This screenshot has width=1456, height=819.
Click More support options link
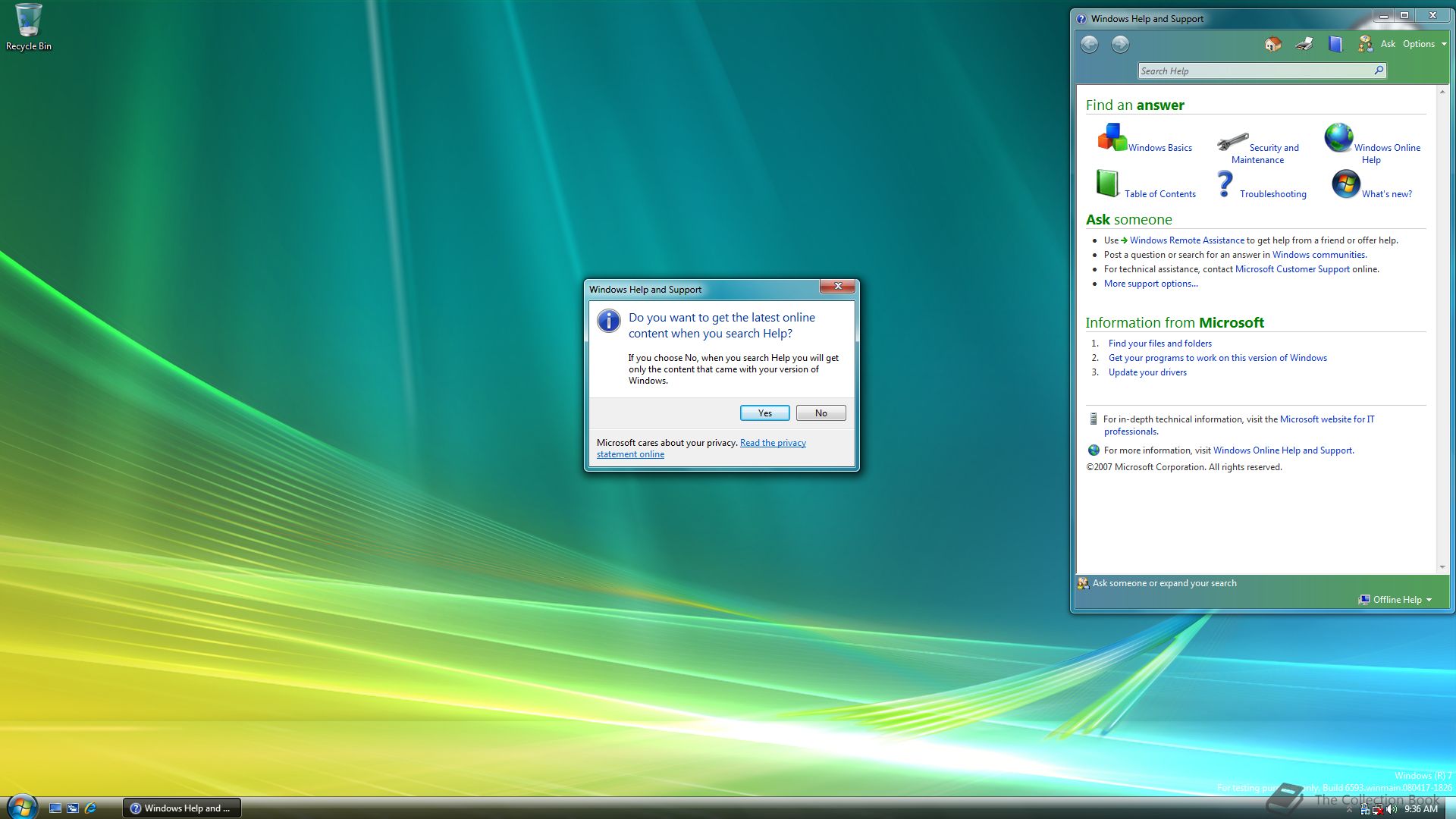click(1151, 284)
